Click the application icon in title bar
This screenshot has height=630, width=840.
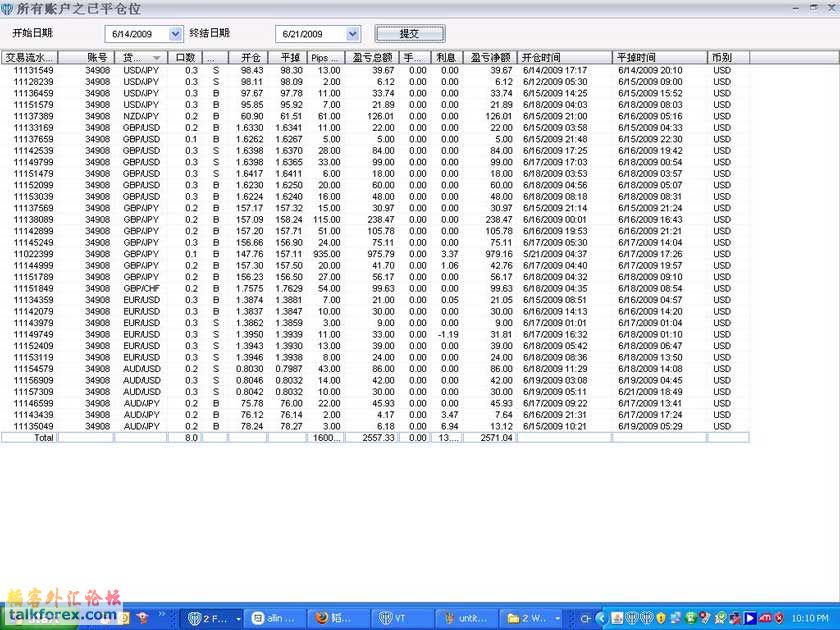click(9, 8)
